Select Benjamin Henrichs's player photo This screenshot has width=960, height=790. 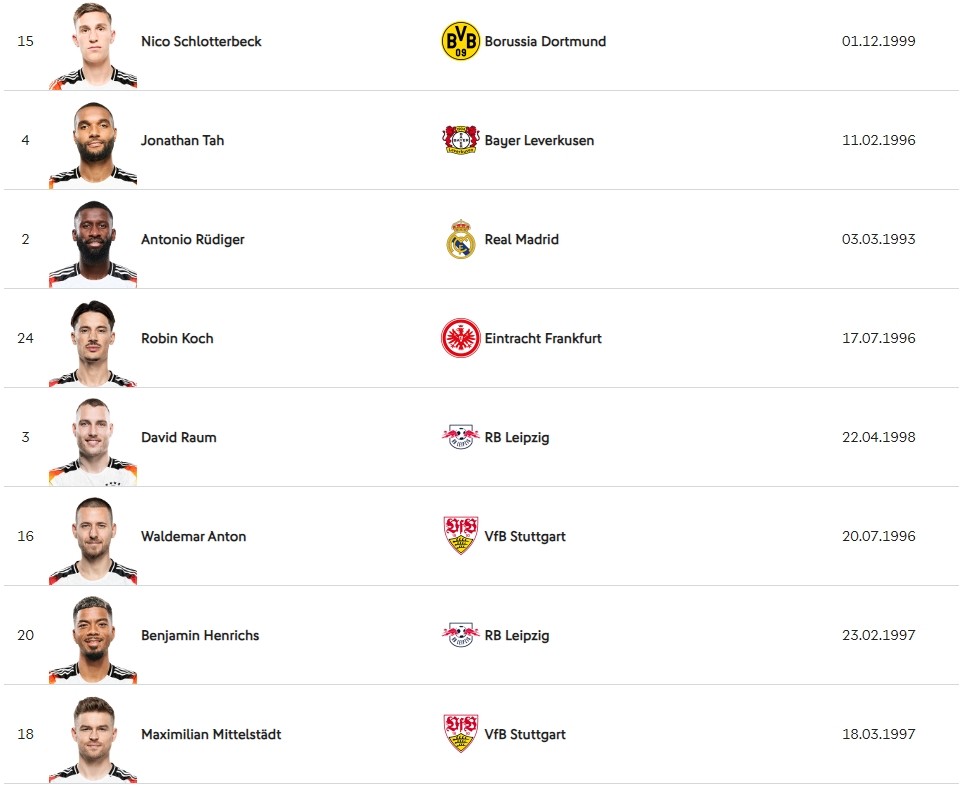point(93,640)
